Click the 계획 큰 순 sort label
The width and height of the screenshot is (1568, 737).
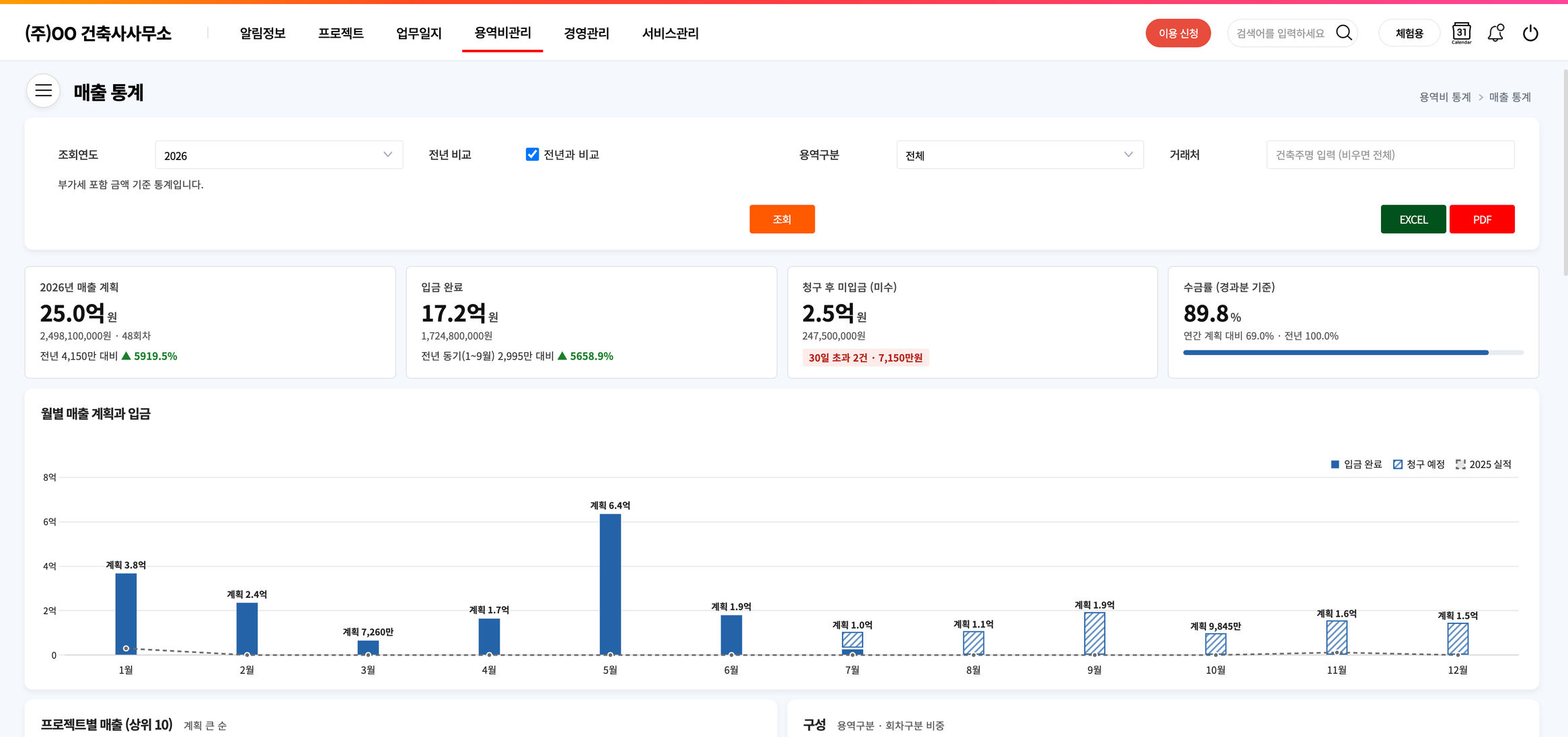205,726
